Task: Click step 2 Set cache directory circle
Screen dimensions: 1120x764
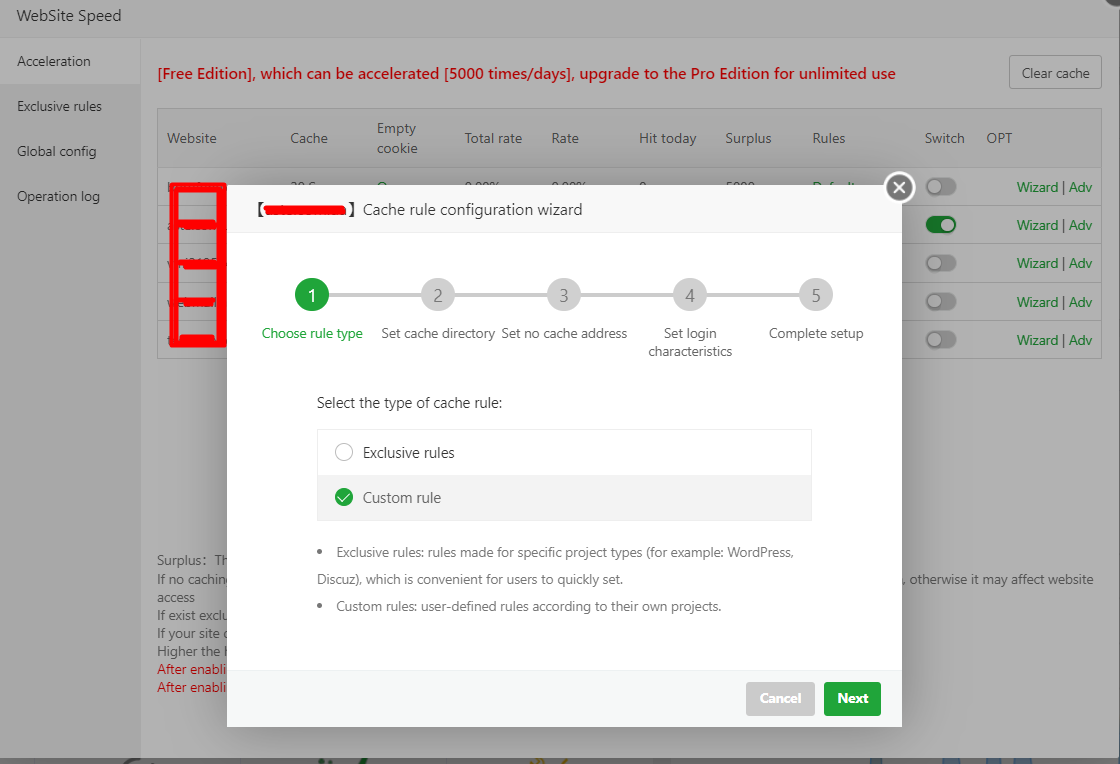Action: pos(438,295)
